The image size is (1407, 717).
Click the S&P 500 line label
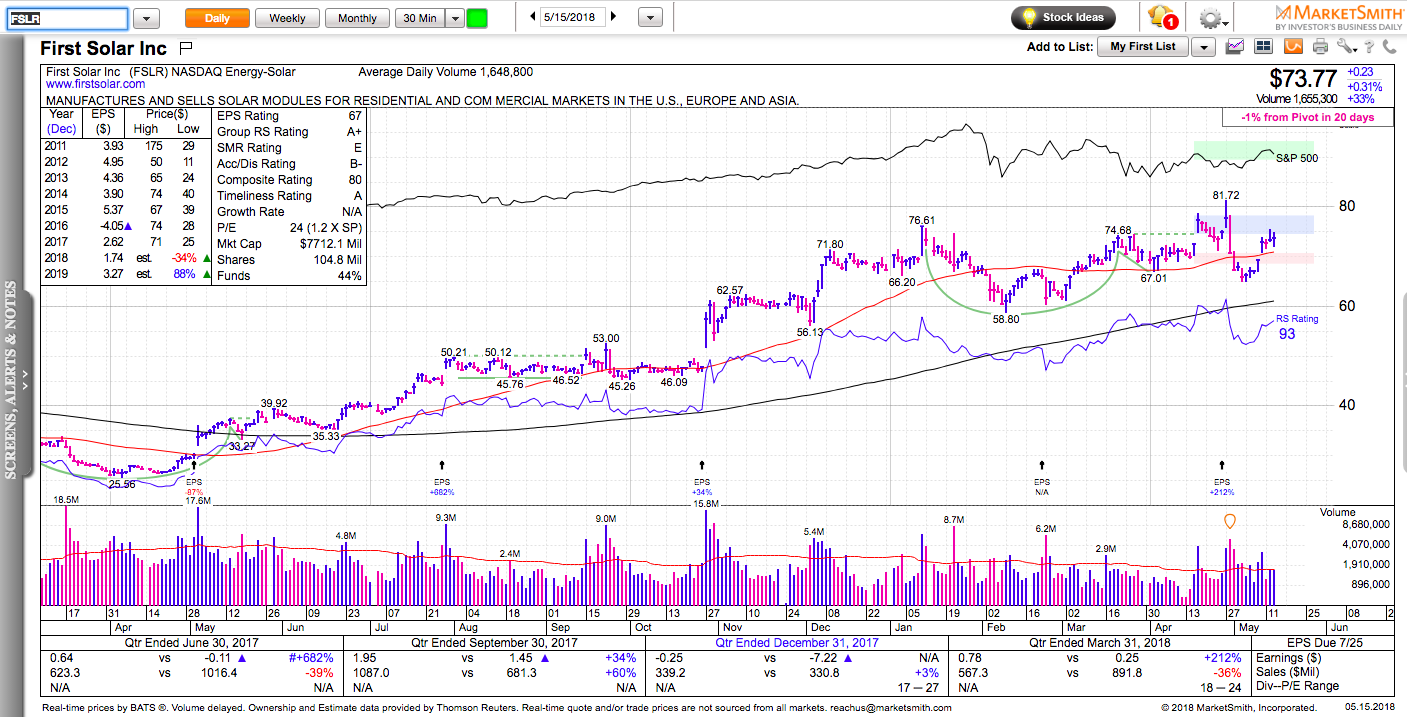click(x=1299, y=159)
